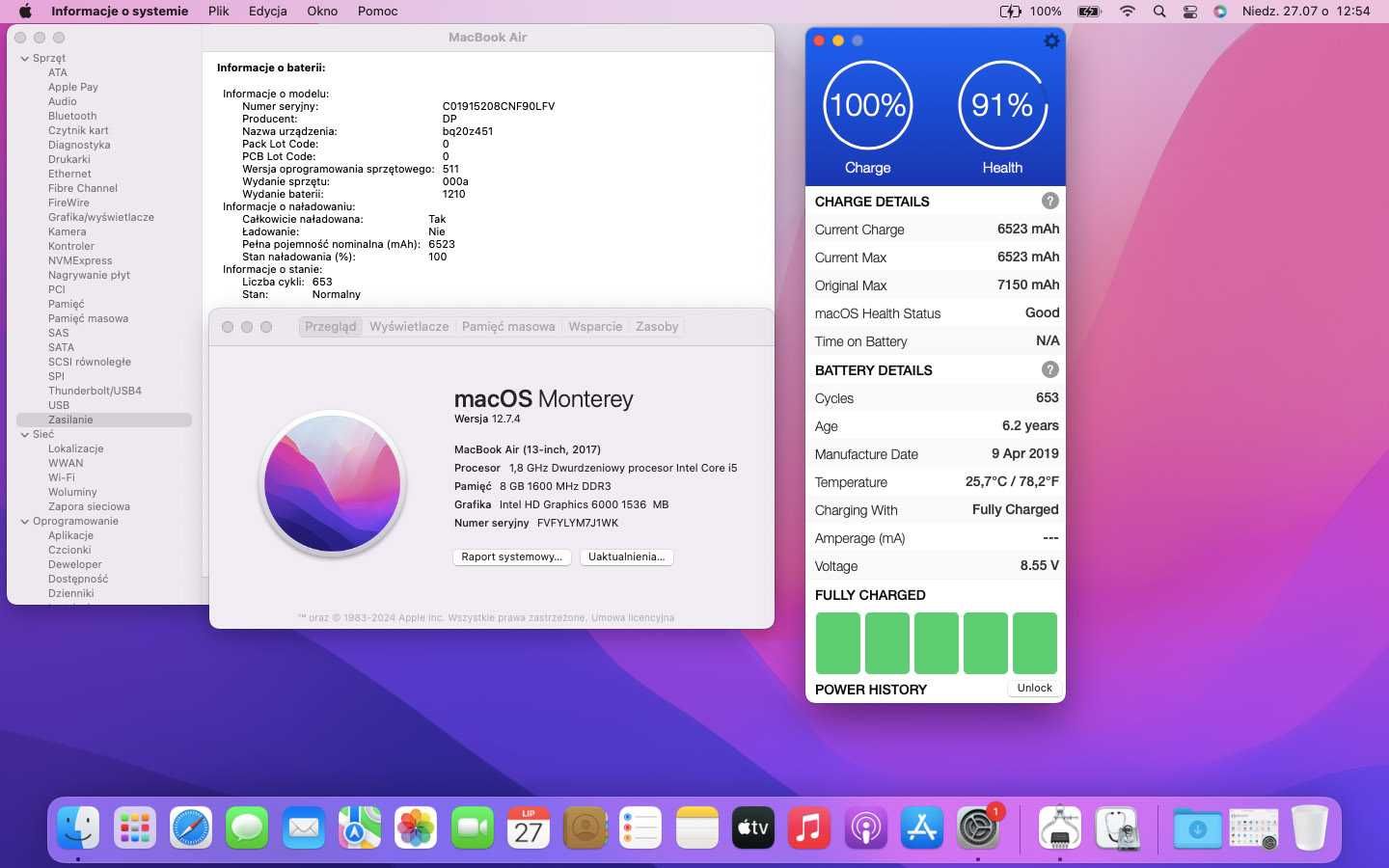Select Aplikacje in sidebar

point(70,535)
